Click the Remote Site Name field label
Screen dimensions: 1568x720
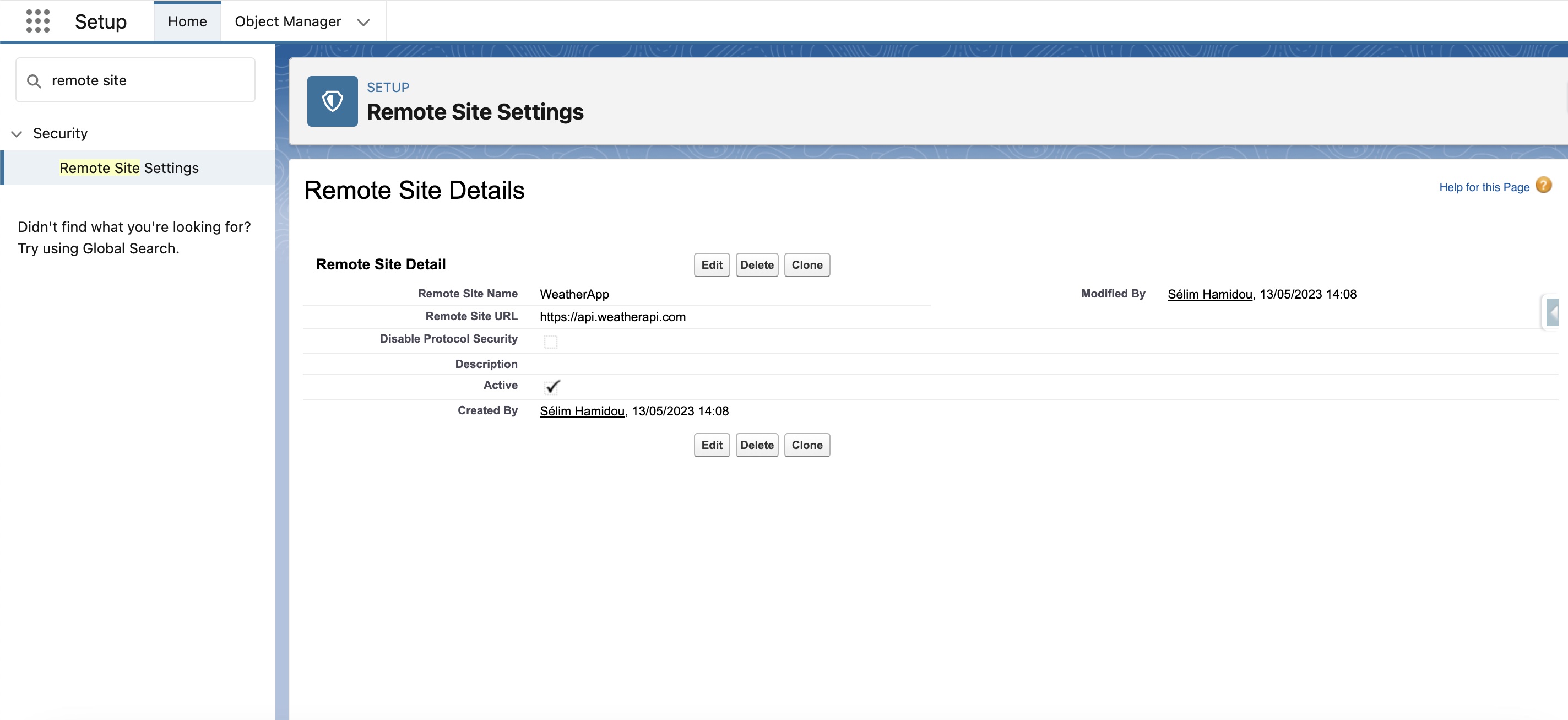coord(468,294)
